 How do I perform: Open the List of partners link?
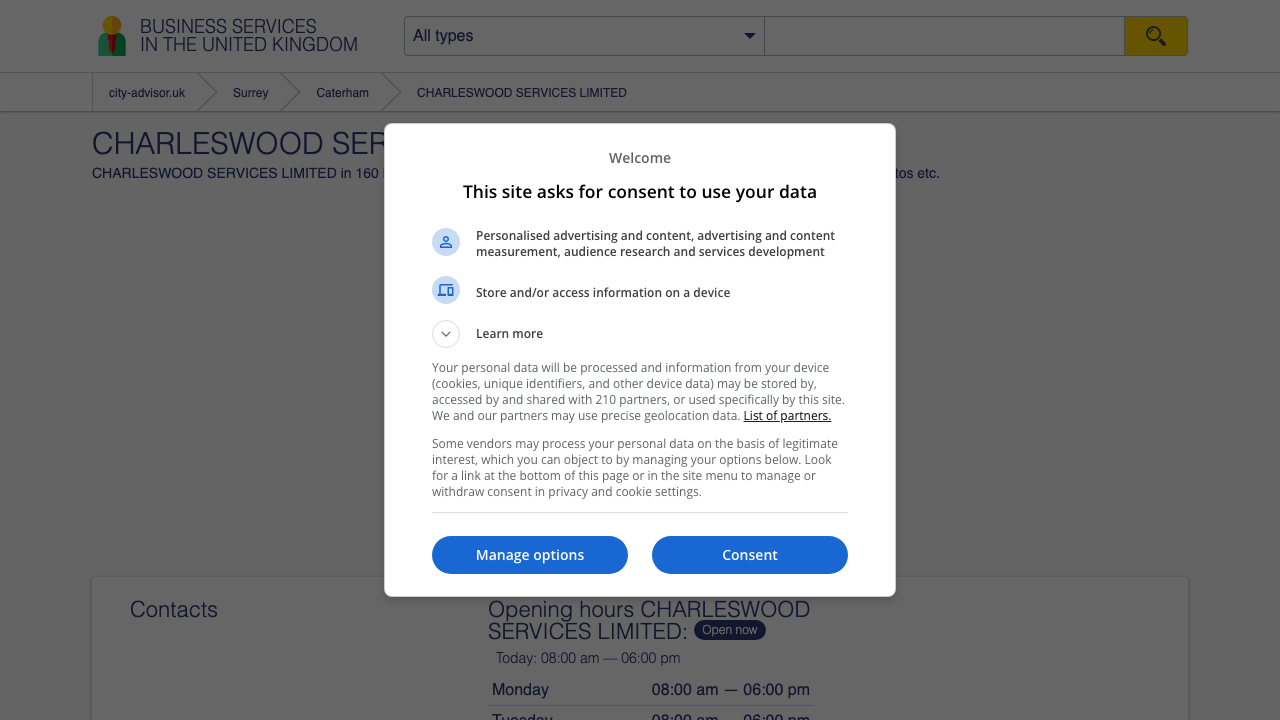tap(787, 416)
